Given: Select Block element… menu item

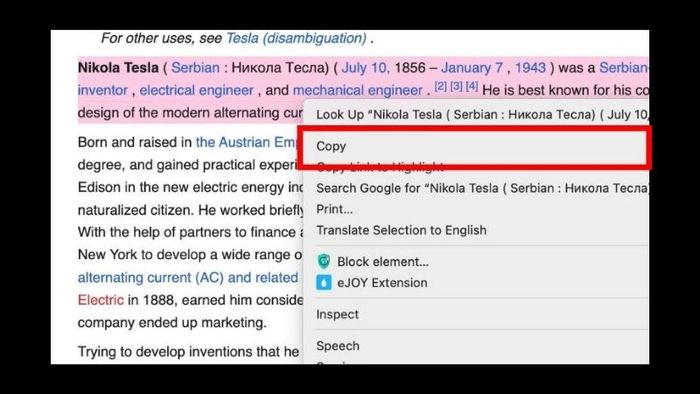Looking at the screenshot, I should (476, 261).
